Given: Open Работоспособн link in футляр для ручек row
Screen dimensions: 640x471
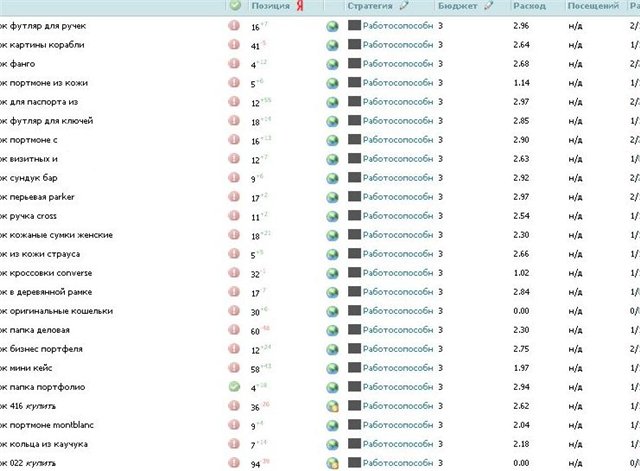Looking at the screenshot, I should (398, 26).
